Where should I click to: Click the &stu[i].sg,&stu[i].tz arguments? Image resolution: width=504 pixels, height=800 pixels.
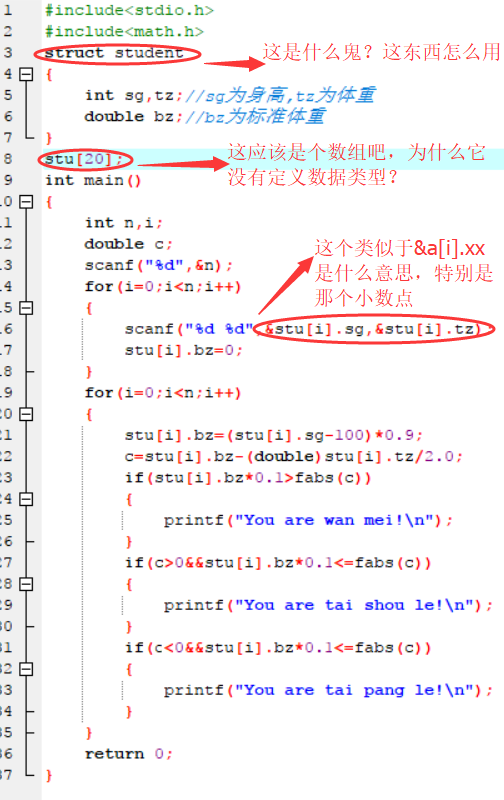pos(373,329)
